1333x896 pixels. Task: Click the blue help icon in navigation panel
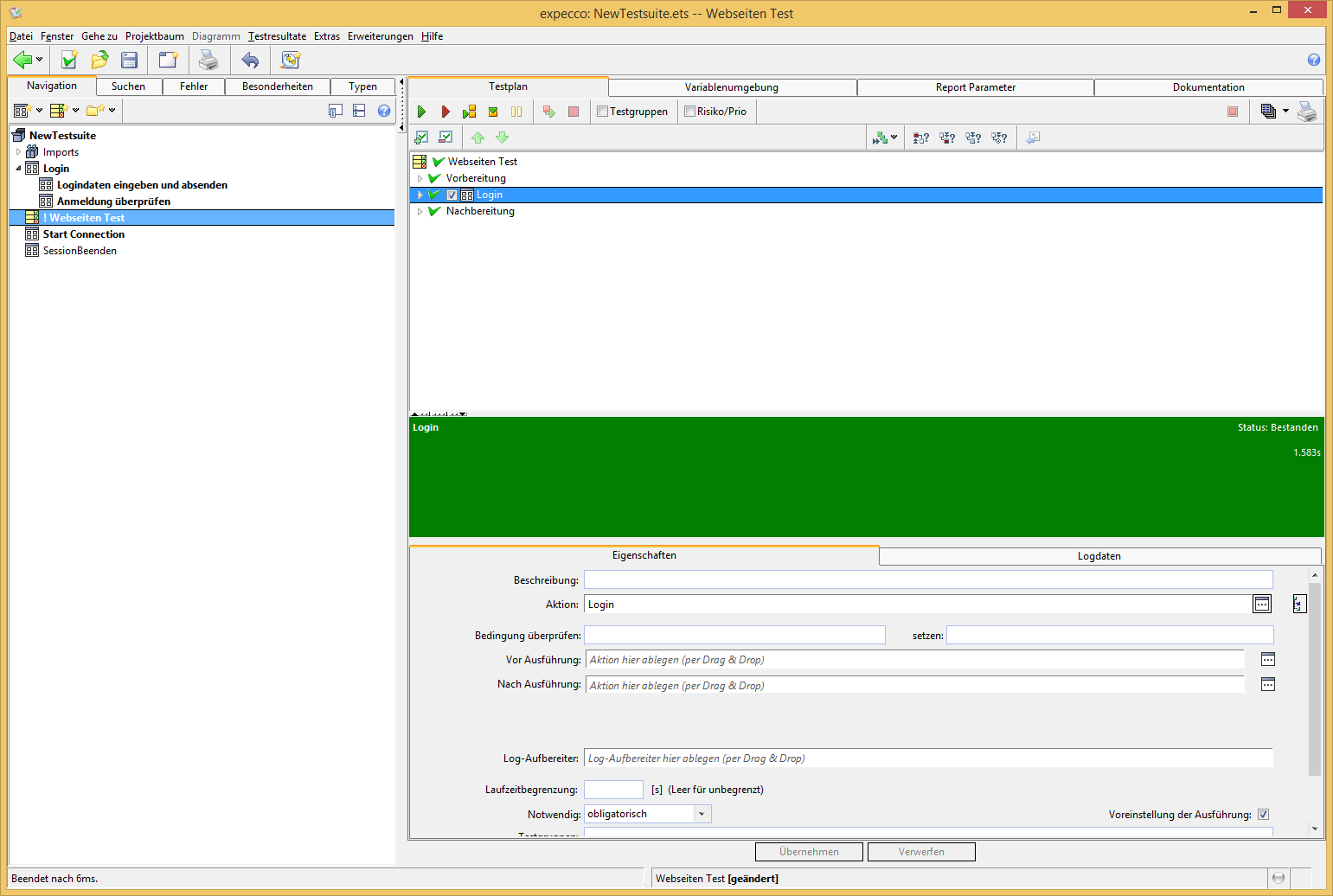[x=384, y=111]
